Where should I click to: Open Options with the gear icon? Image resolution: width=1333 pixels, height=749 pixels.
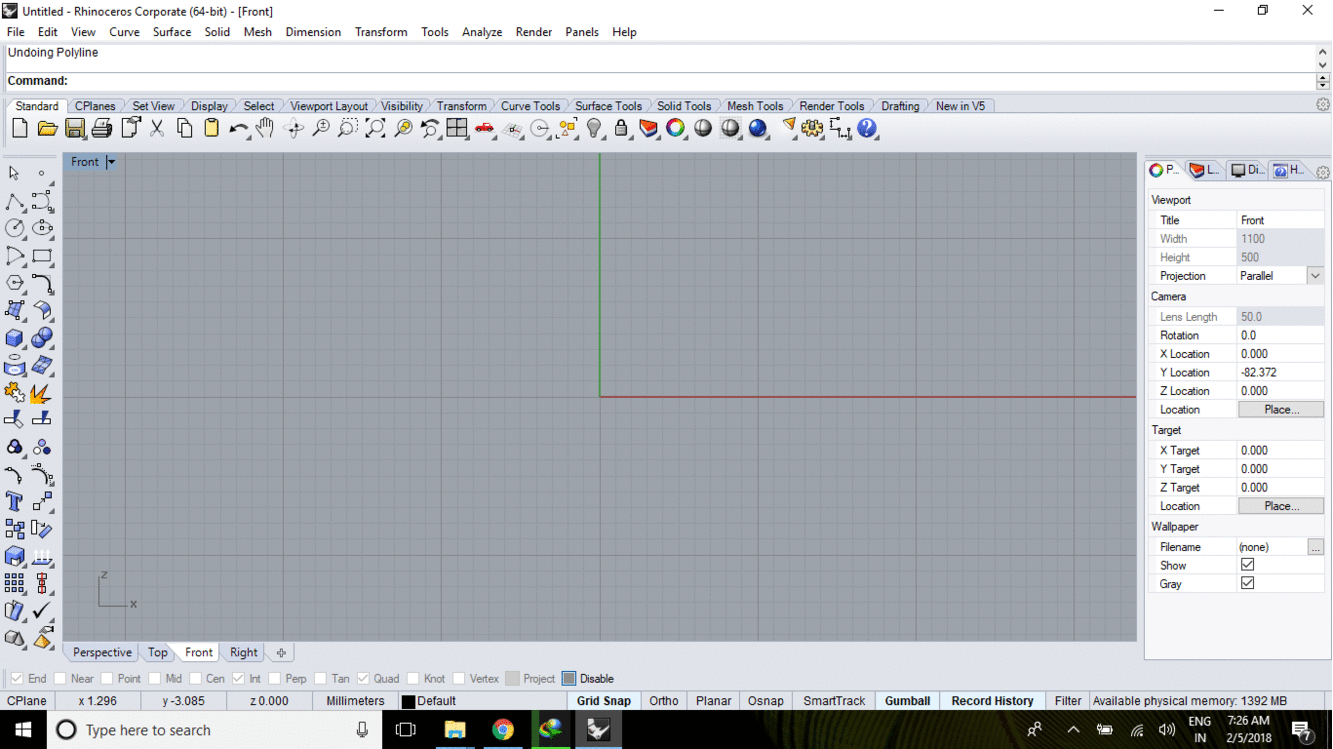click(x=812, y=128)
